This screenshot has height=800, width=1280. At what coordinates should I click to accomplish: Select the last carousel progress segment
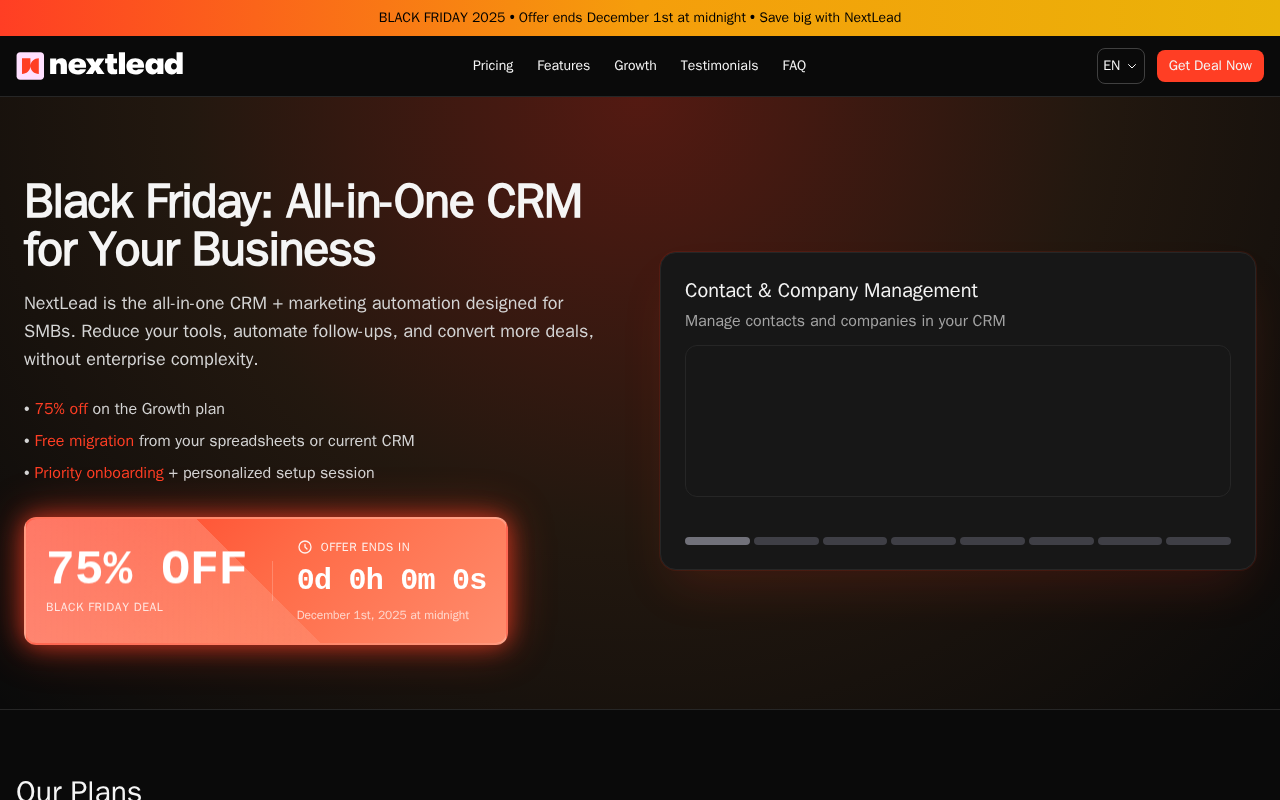point(1198,541)
